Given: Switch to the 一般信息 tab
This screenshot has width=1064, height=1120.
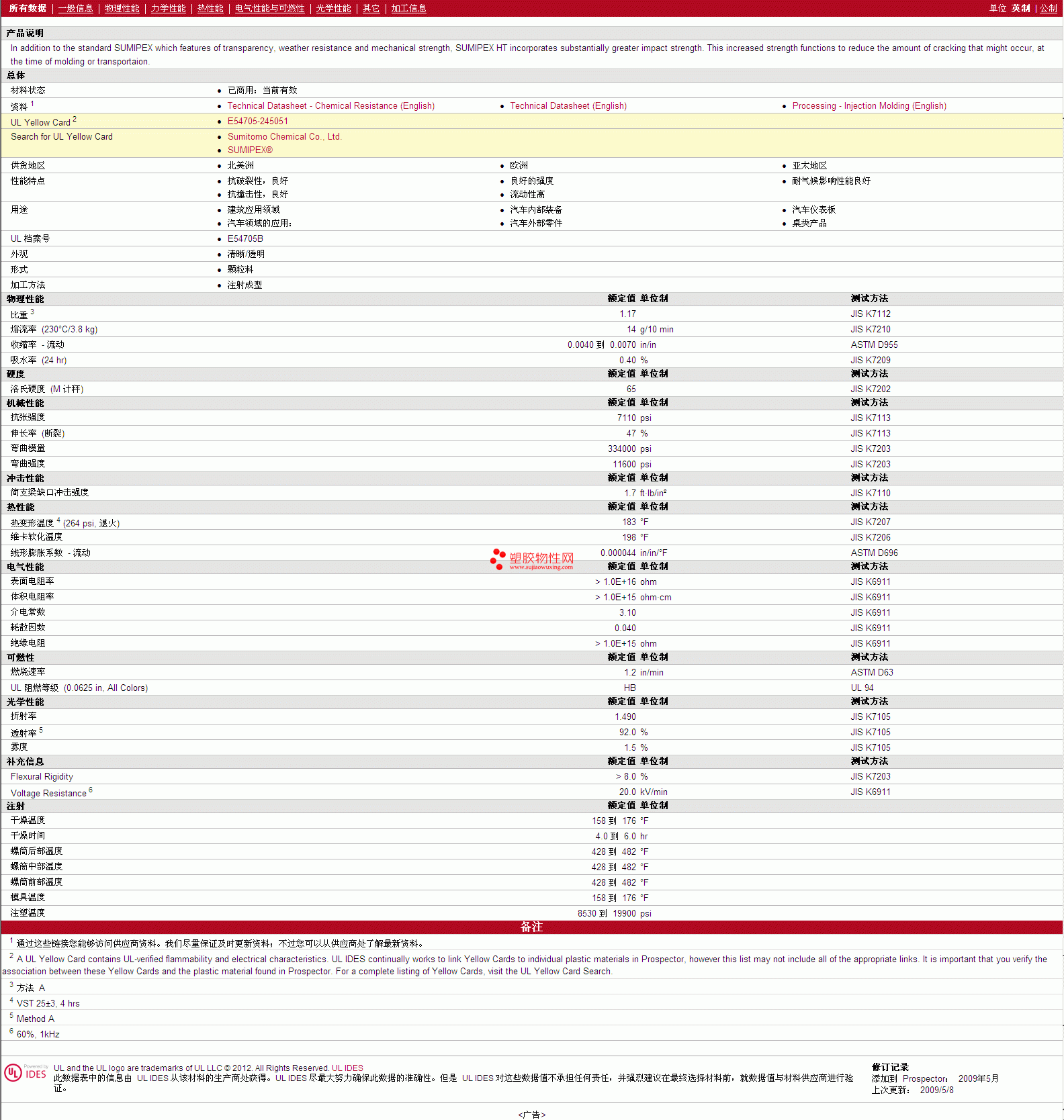Looking at the screenshot, I should click(x=75, y=9).
